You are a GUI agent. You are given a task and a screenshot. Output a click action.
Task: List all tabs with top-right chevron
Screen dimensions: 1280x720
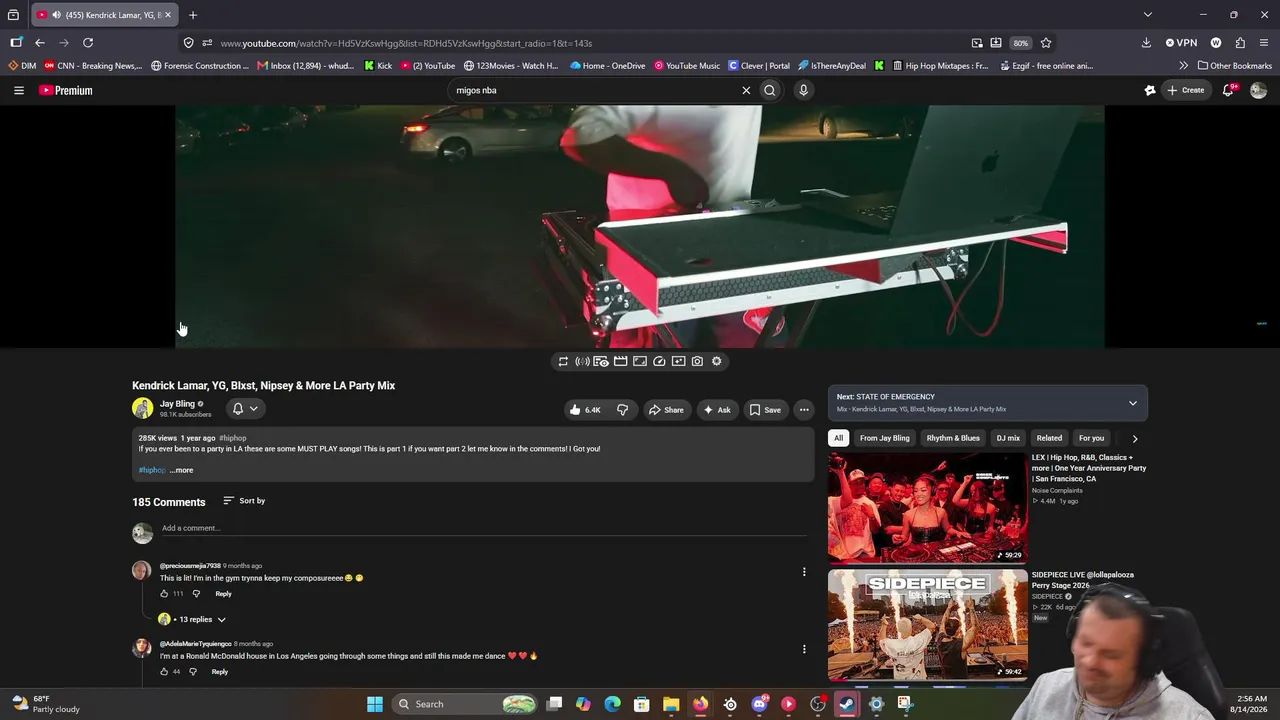tap(1147, 15)
